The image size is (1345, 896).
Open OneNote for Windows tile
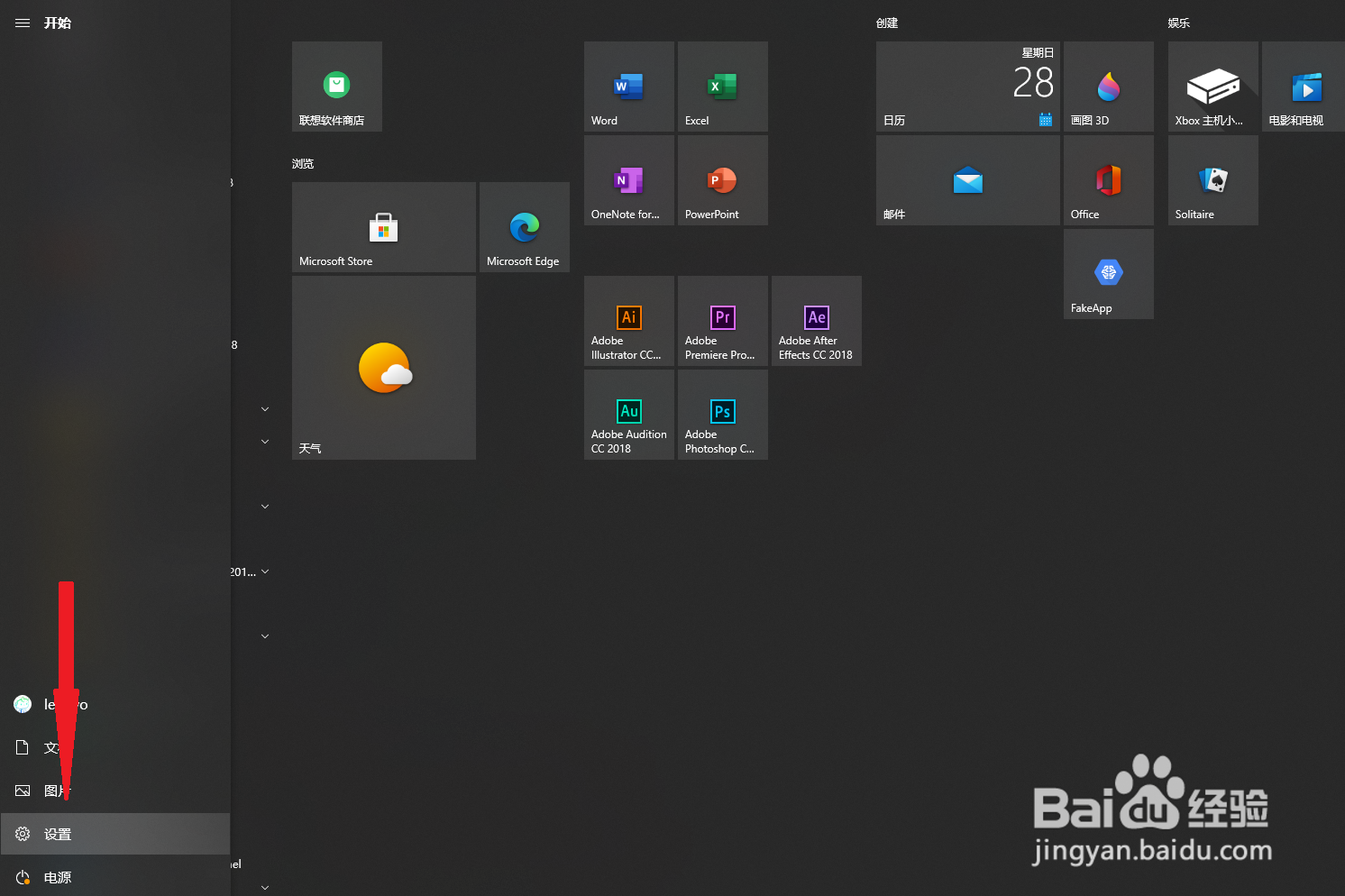click(x=629, y=180)
